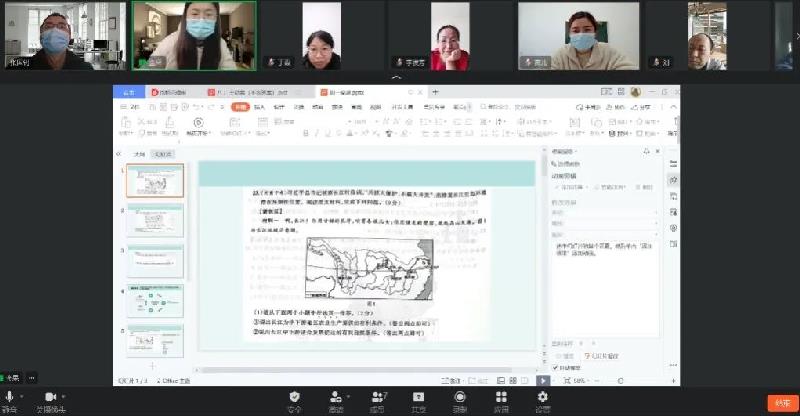Open the WPS File hamburger menu
The height and width of the screenshot is (416, 800).
click(x=130, y=107)
